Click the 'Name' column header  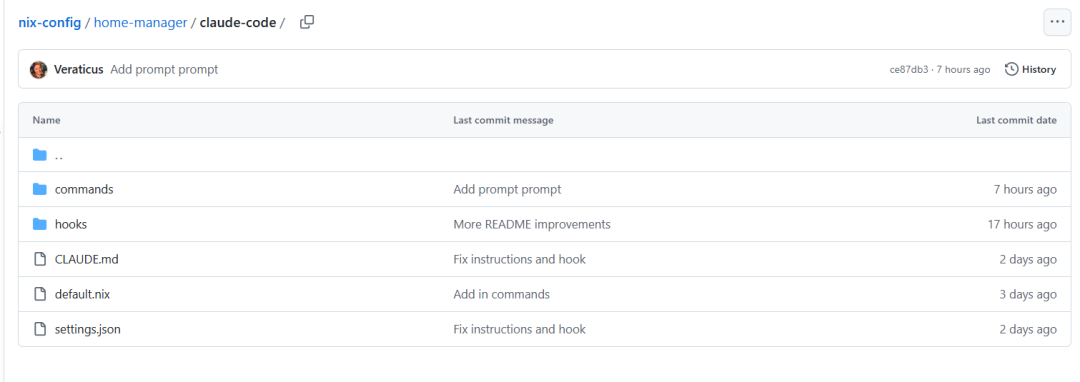(47, 120)
